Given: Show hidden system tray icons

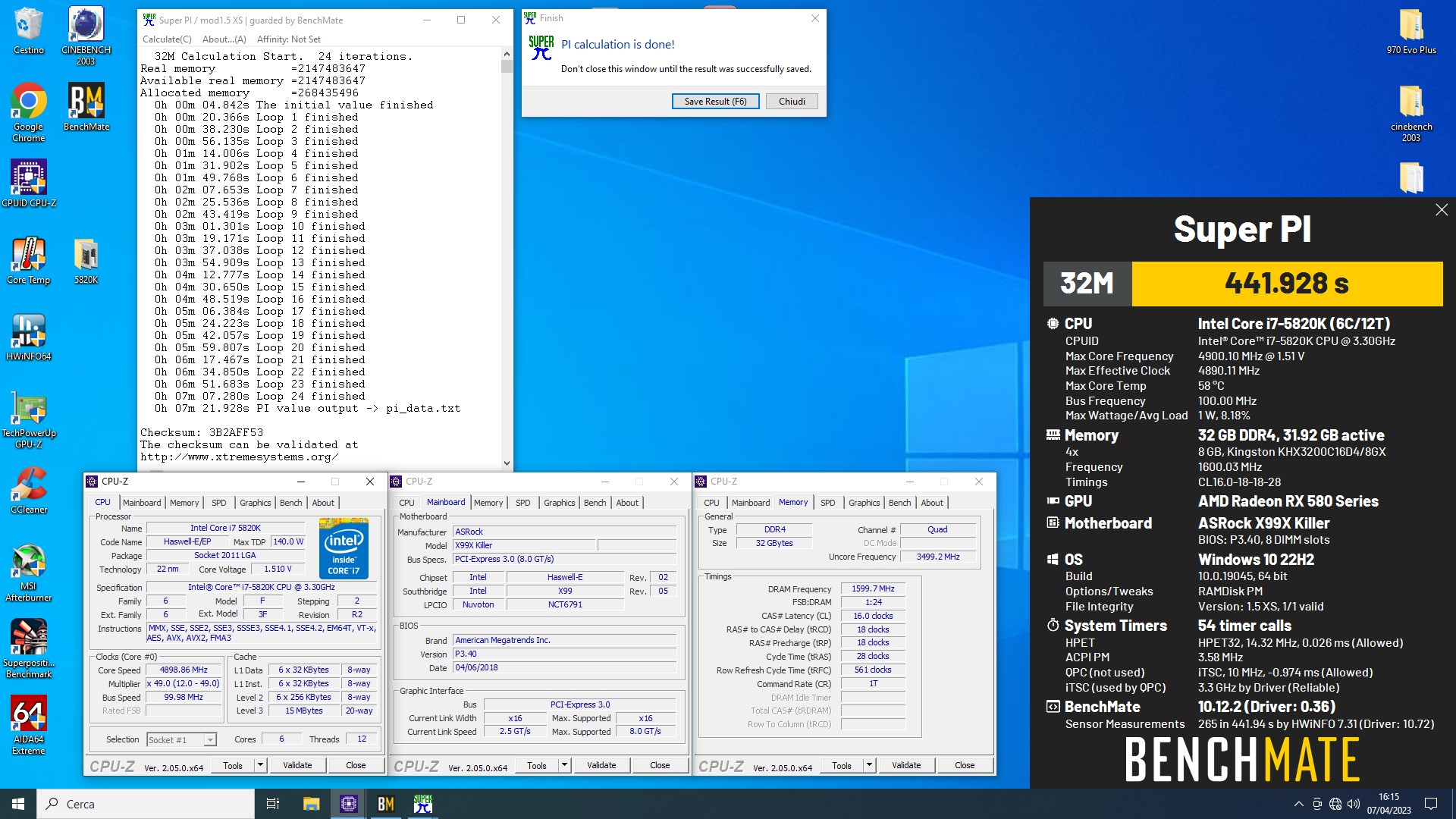Looking at the screenshot, I should (1298, 804).
